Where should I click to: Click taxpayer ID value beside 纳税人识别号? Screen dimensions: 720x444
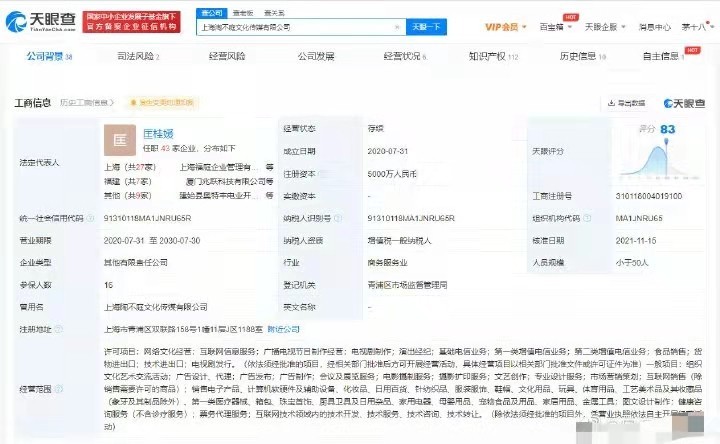point(411,218)
